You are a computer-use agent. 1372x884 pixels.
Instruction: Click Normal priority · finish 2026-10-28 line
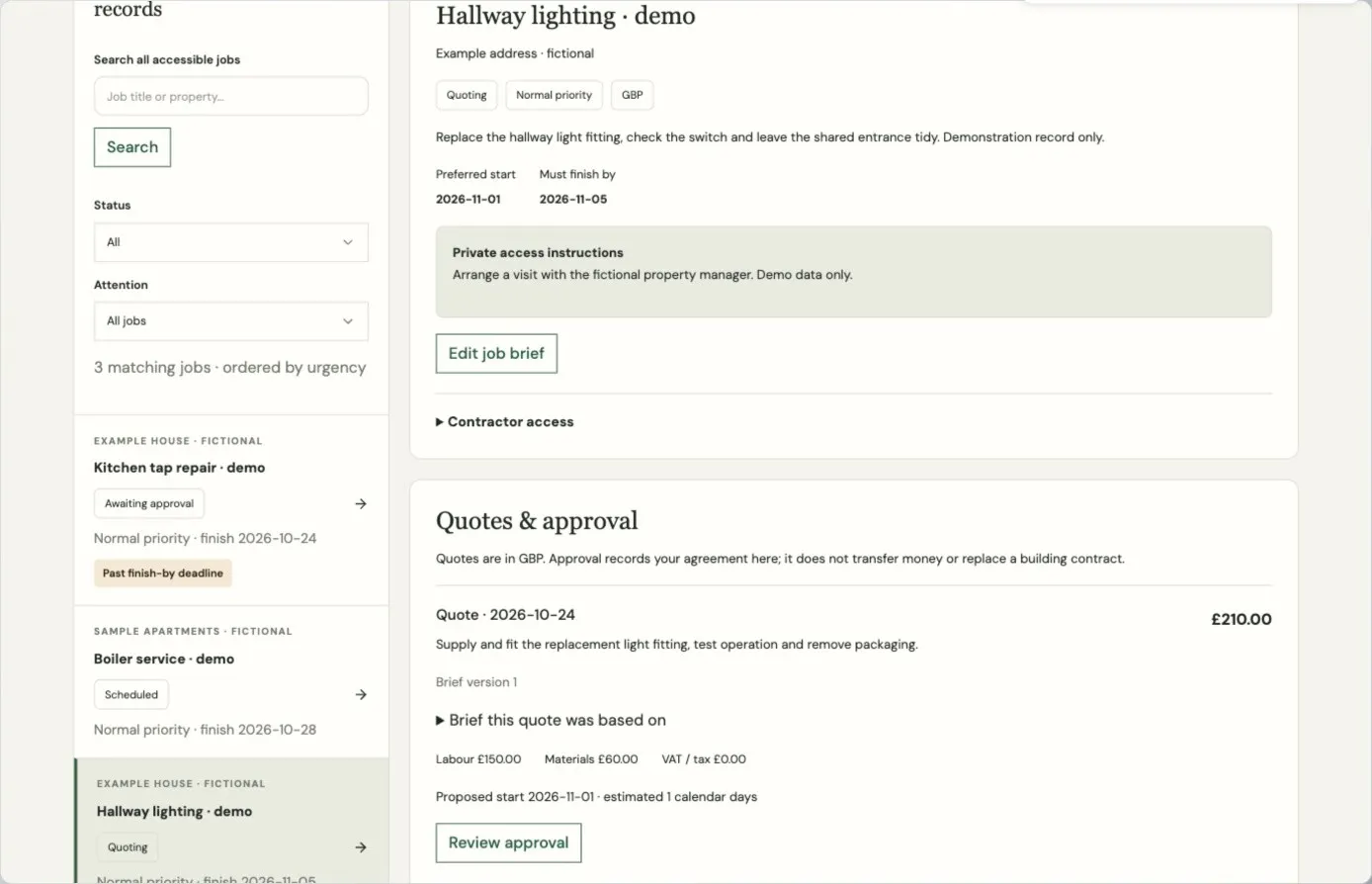(206, 730)
